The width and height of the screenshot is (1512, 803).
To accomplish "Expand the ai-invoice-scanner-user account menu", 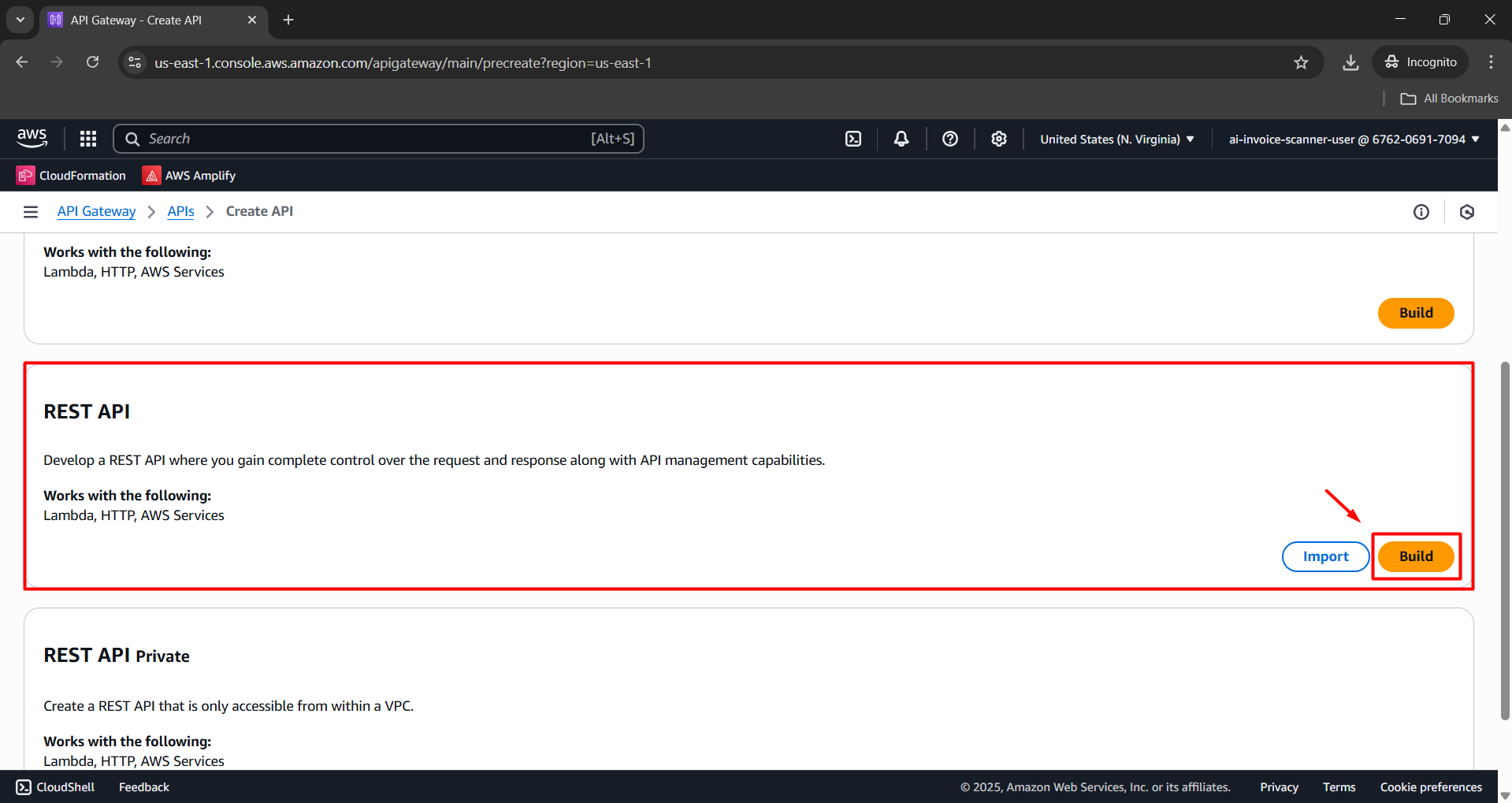I will click(1354, 139).
